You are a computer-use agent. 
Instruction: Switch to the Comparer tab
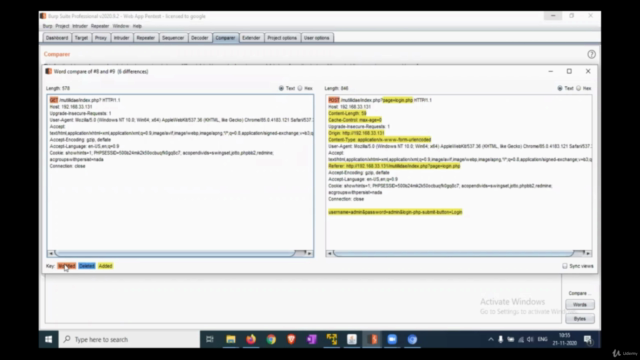point(225,38)
